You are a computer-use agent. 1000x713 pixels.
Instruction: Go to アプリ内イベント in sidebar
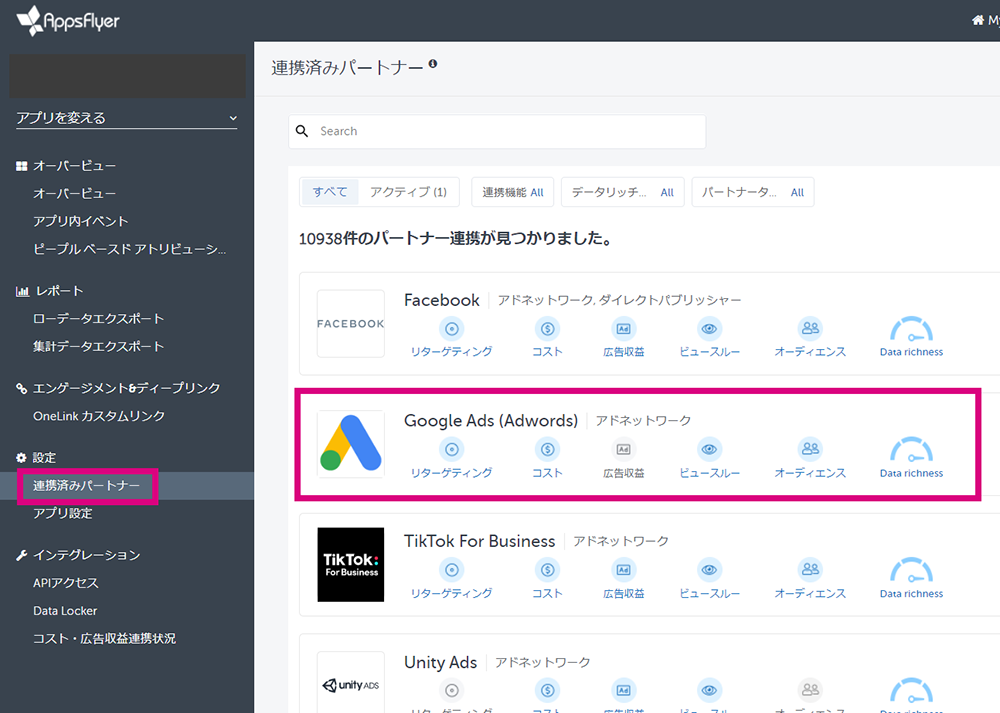coord(81,221)
